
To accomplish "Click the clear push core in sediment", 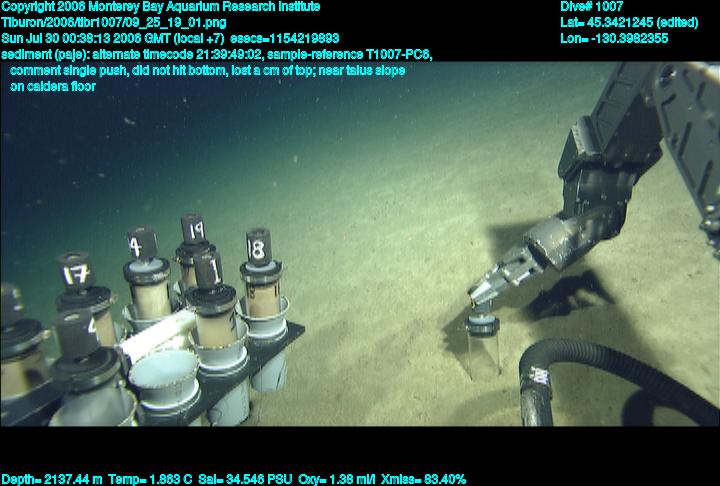I will tap(482, 345).
